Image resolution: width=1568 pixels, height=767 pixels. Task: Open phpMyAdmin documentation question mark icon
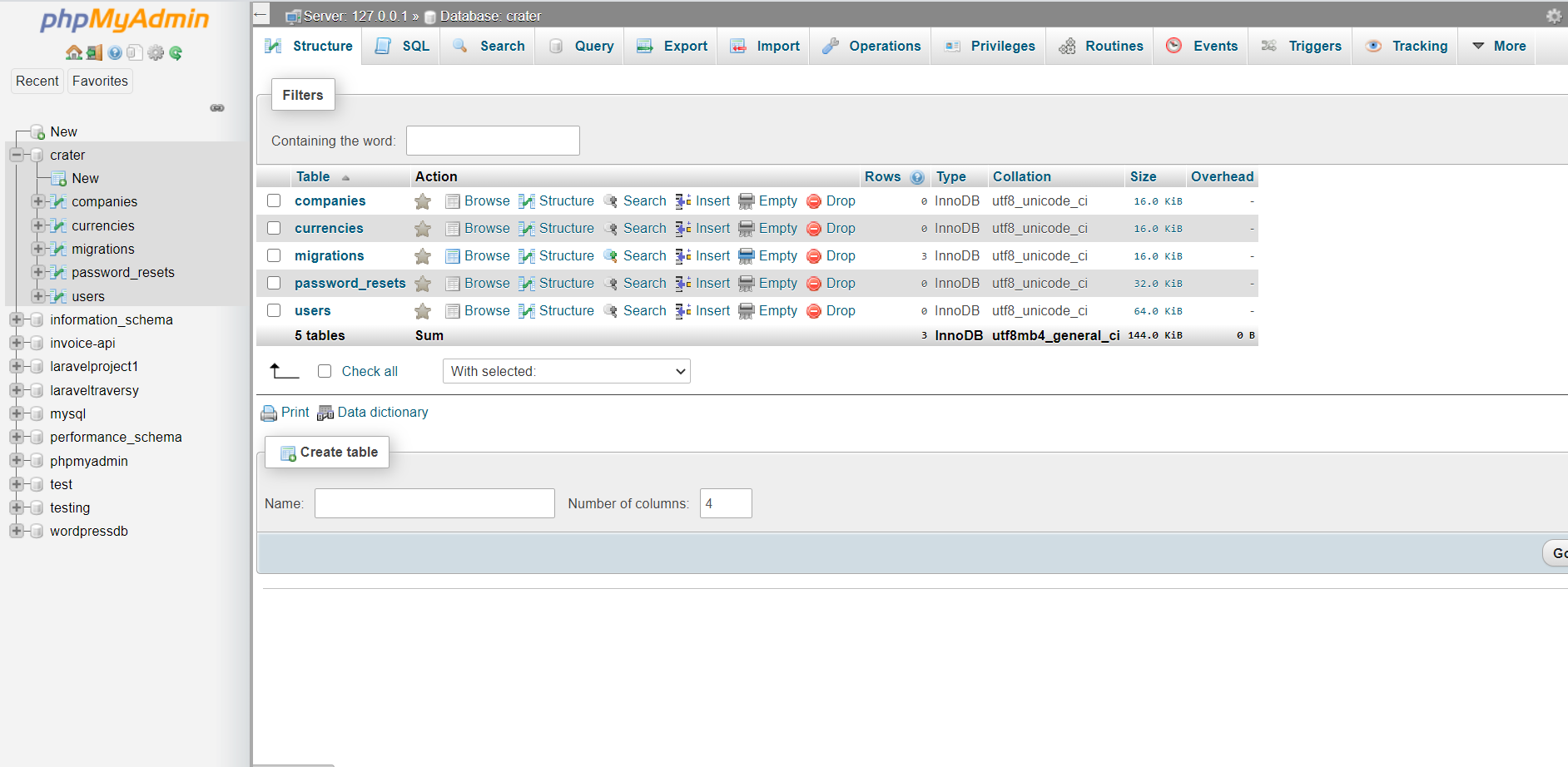pyautogui.click(x=114, y=52)
